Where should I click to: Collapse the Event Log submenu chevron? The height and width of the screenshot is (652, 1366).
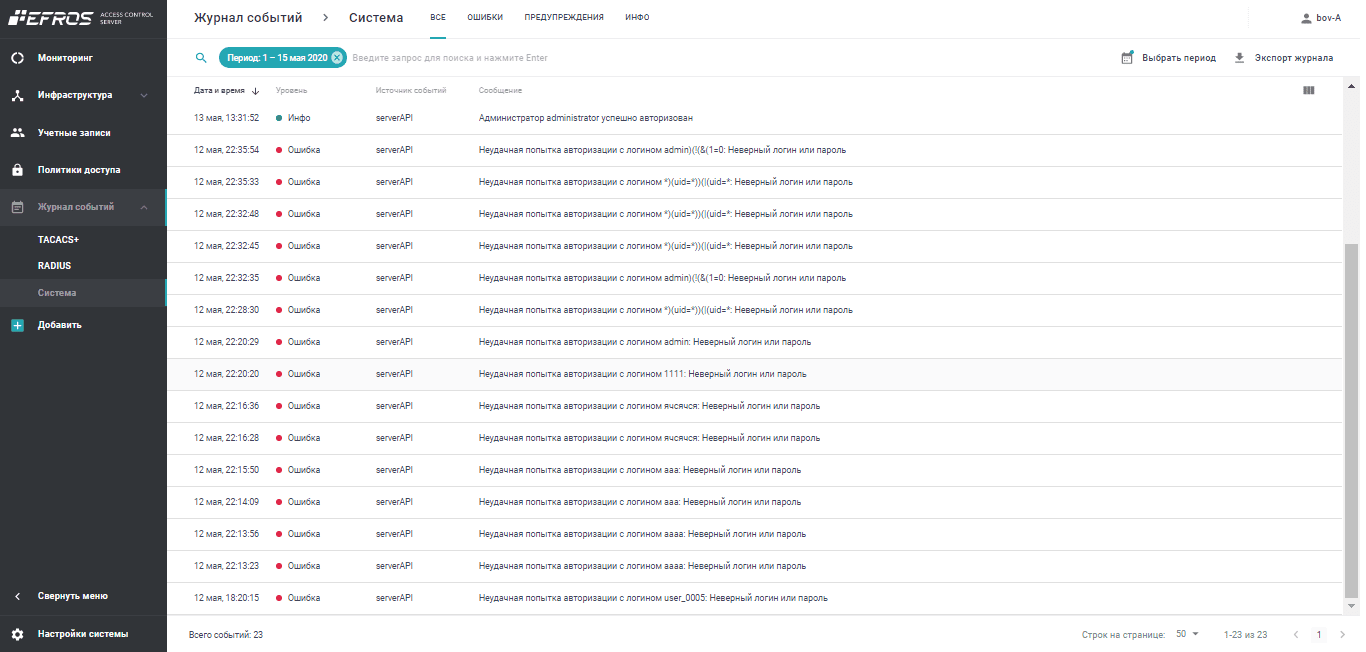(x=144, y=207)
